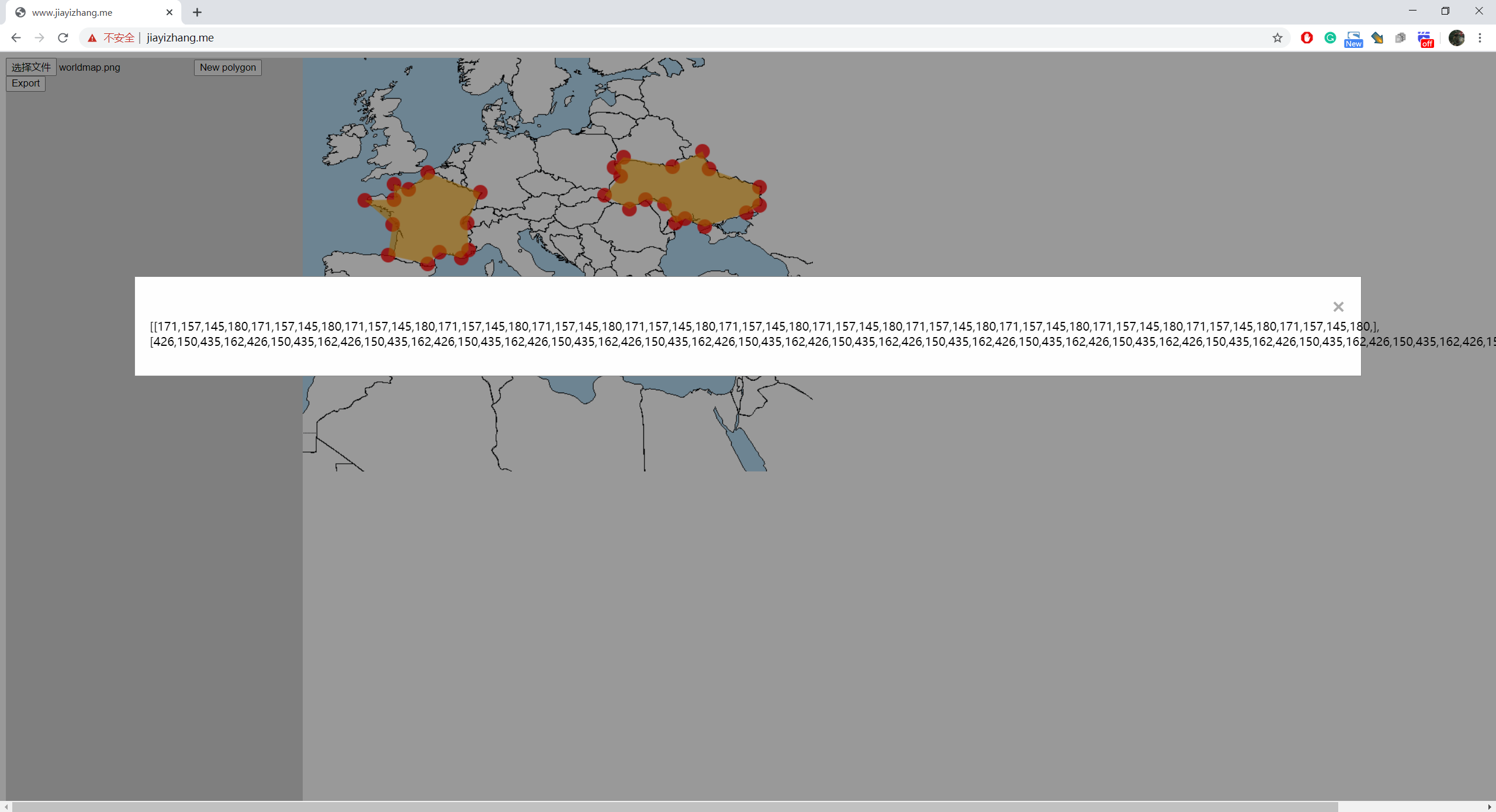Open the Grammarly extension icon
The image size is (1496, 812).
click(1330, 38)
